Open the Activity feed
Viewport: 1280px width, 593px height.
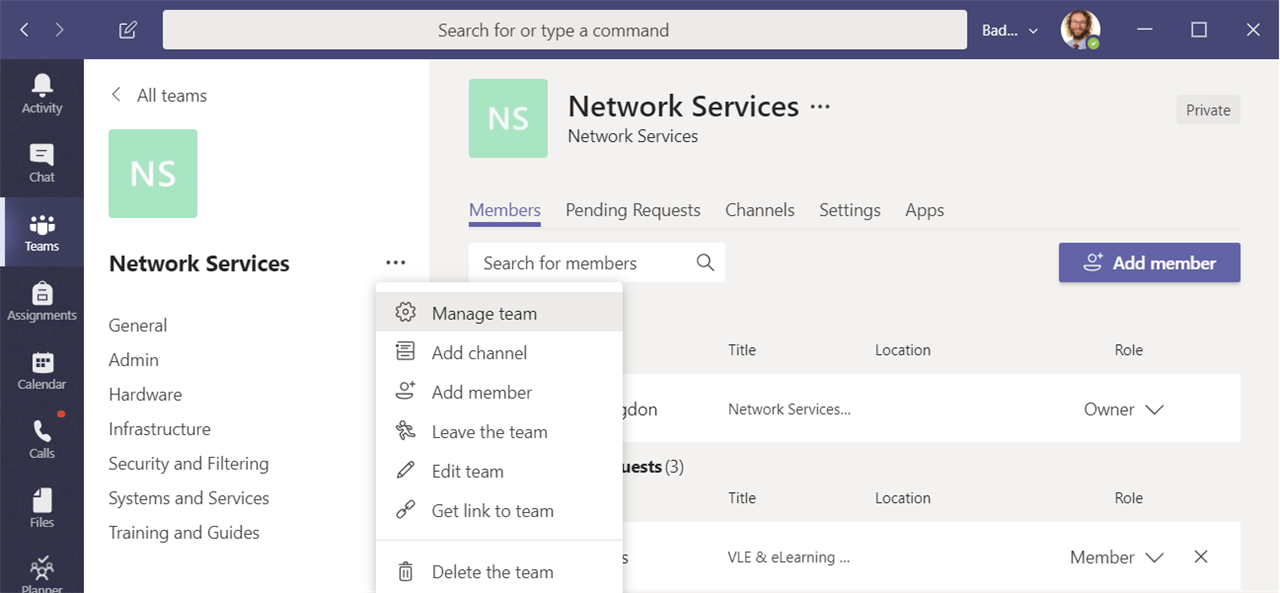click(42, 93)
